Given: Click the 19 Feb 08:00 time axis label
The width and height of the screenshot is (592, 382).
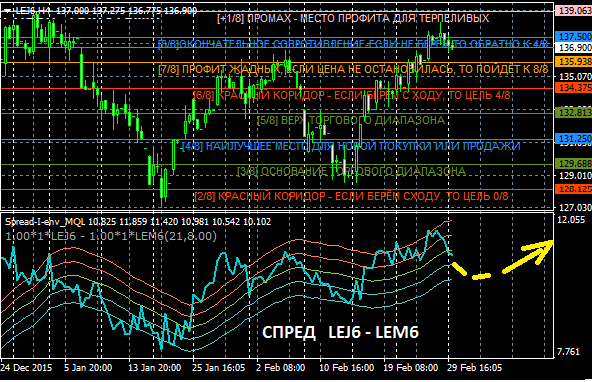Looking at the screenshot, I should (411, 368).
